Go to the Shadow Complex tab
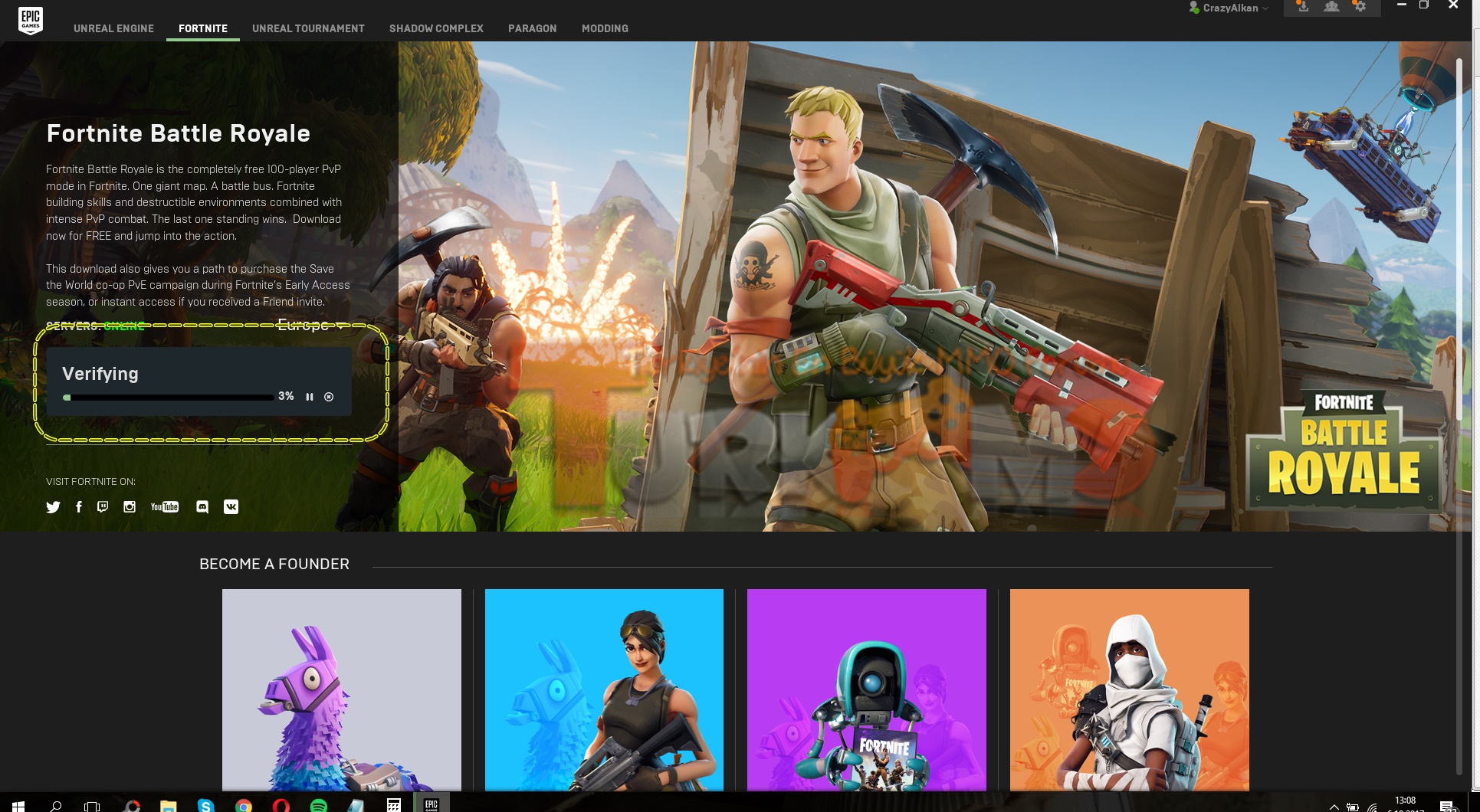 point(436,28)
